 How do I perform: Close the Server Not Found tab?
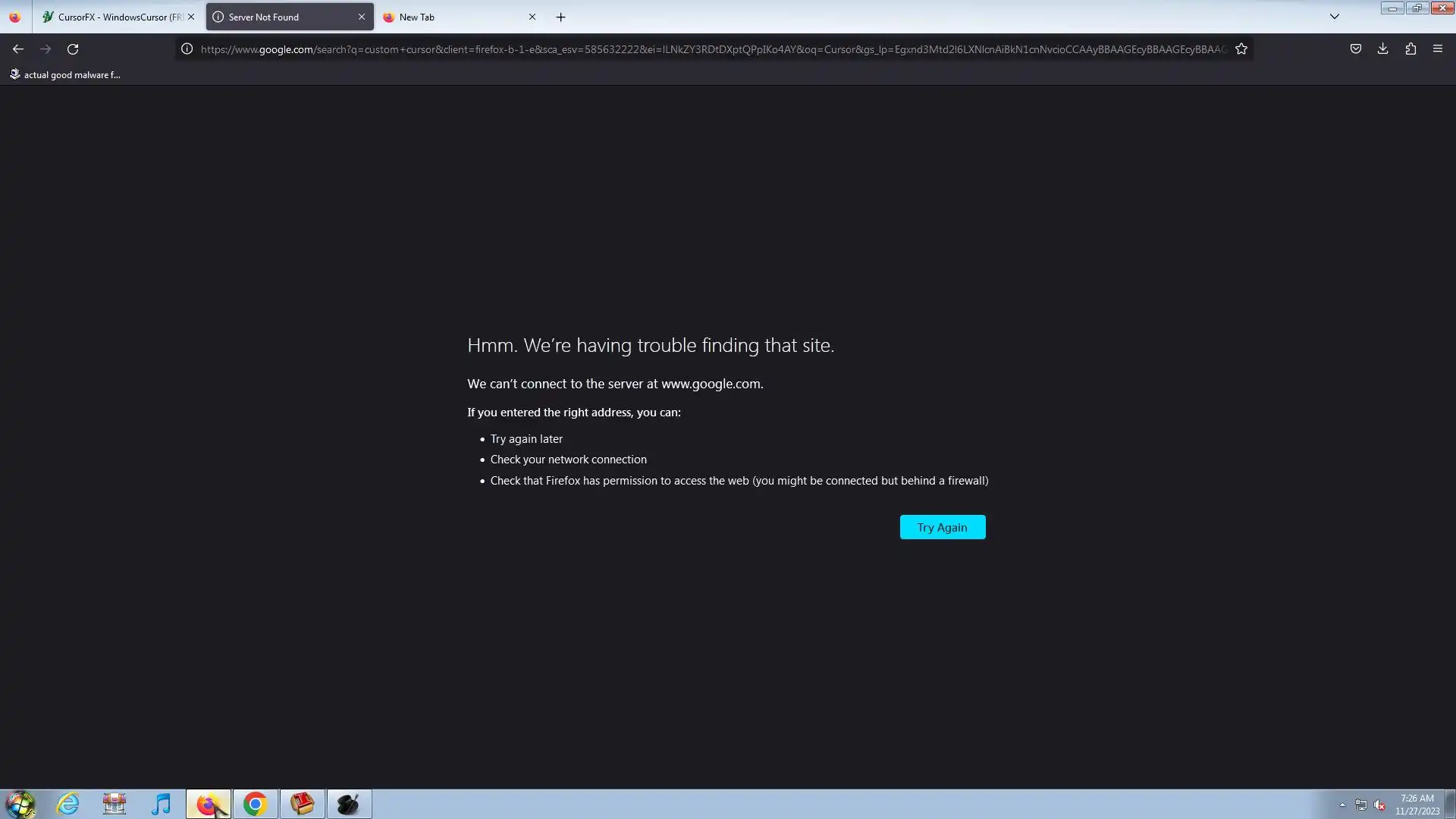(362, 17)
